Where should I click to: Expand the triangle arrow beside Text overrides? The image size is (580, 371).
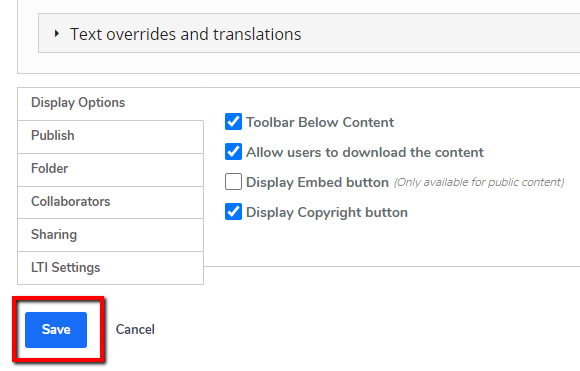point(57,34)
